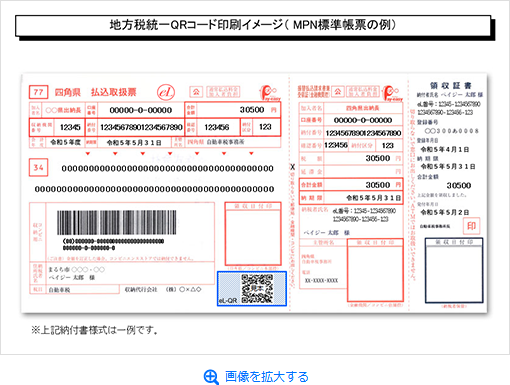Click the eL-QR code sample

coord(252,288)
